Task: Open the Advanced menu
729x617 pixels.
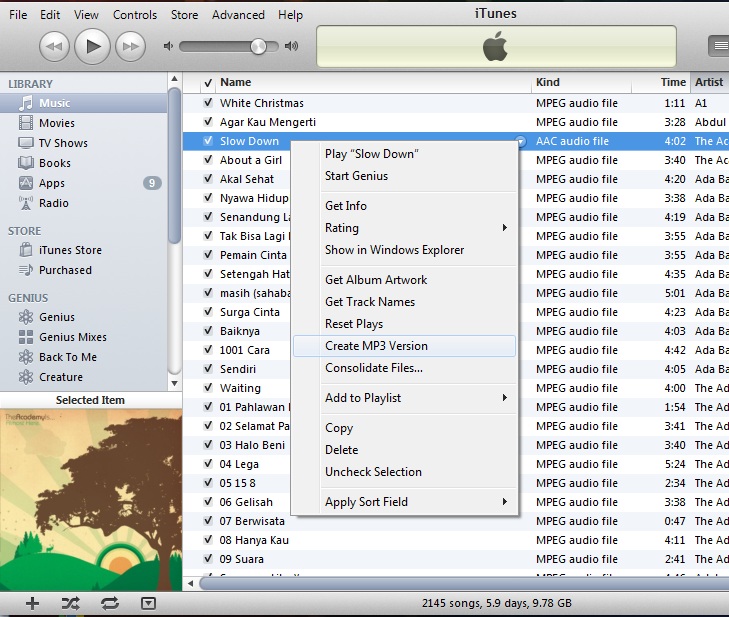Action: pos(238,15)
